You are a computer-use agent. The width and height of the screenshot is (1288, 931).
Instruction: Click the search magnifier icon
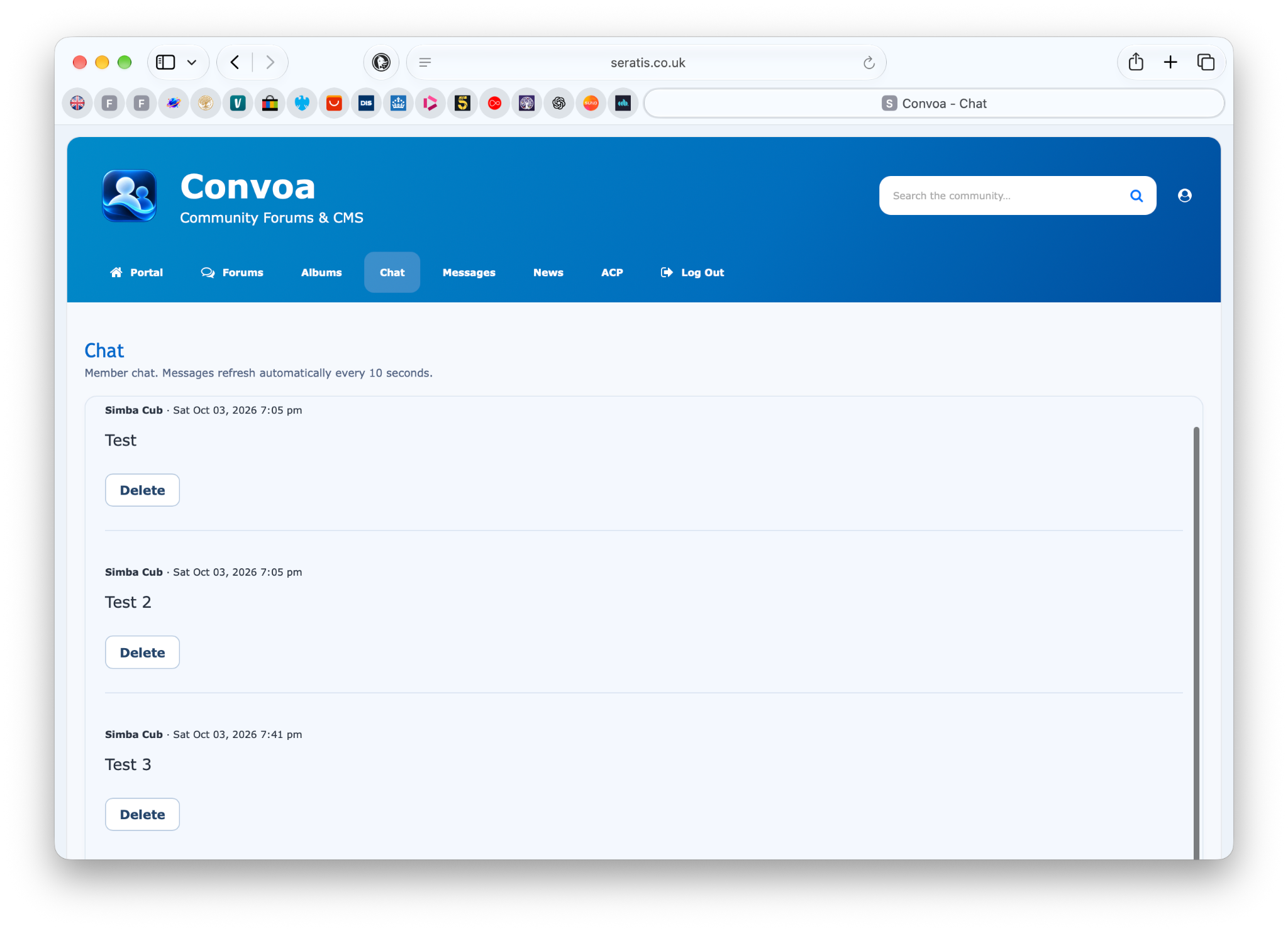(x=1136, y=196)
